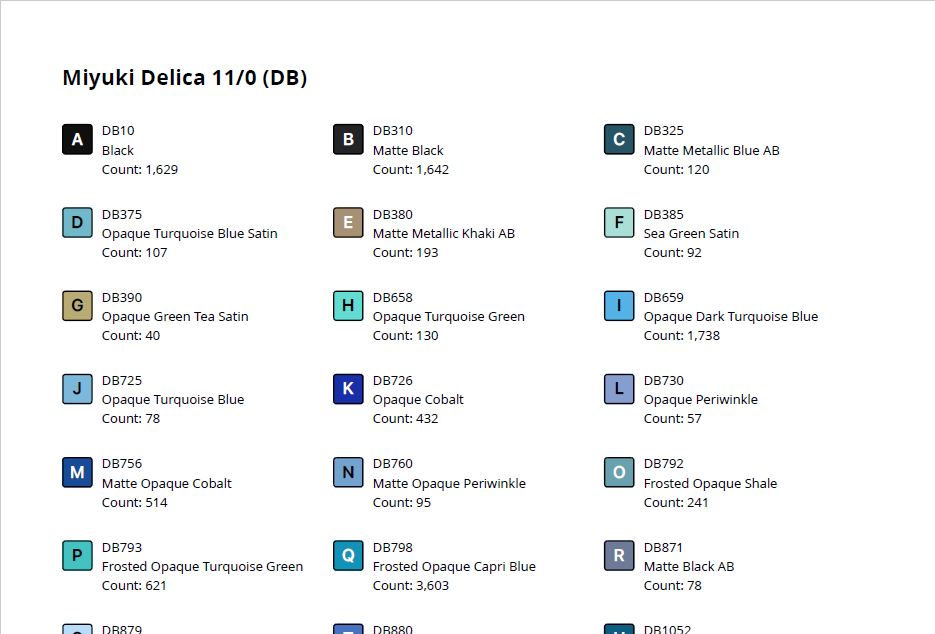The image size is (935, 634).
Task: Click the dark turquoise blue swatch I
Action: 619,305
